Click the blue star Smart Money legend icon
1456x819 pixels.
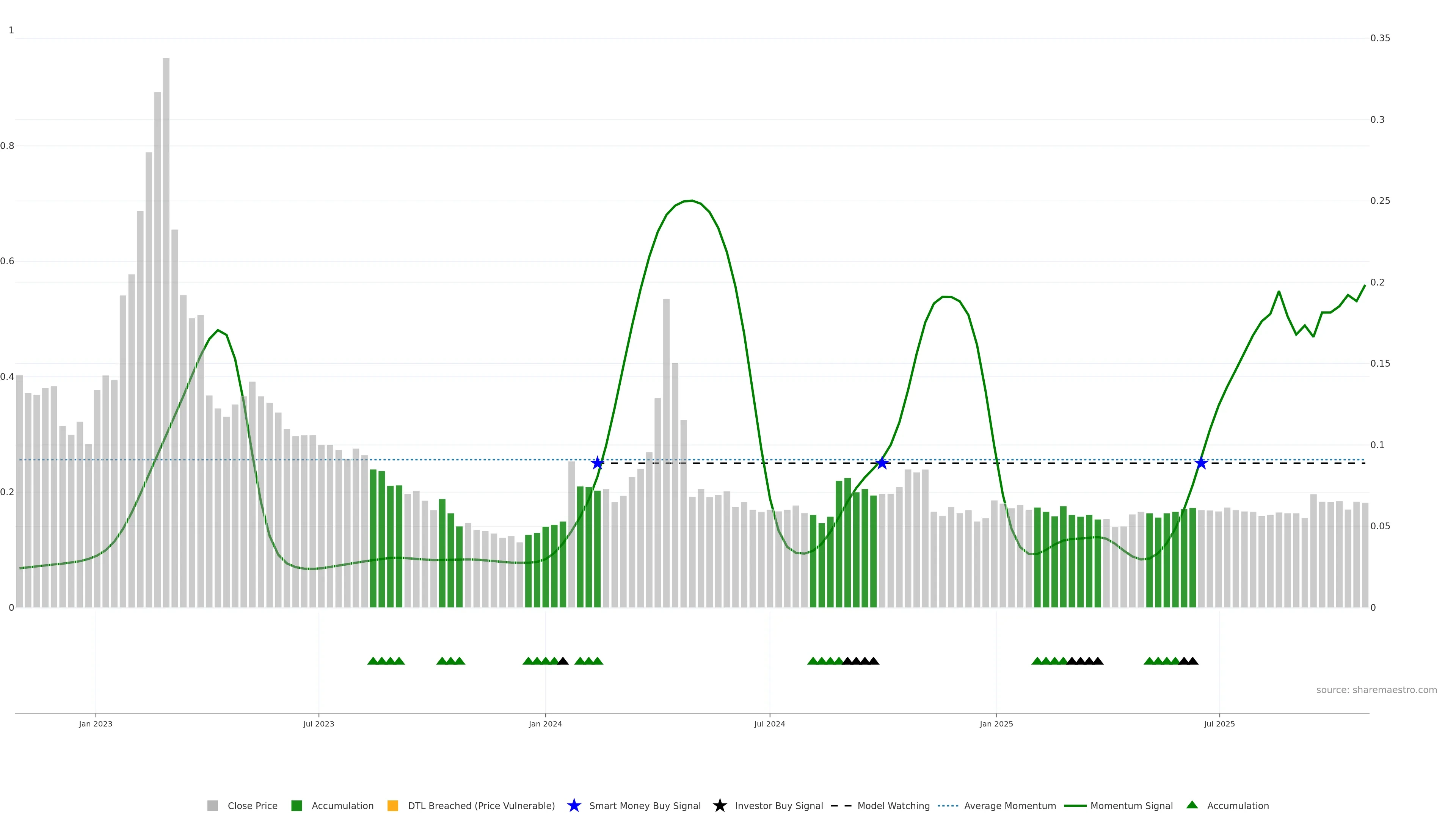tap(574, 805)
